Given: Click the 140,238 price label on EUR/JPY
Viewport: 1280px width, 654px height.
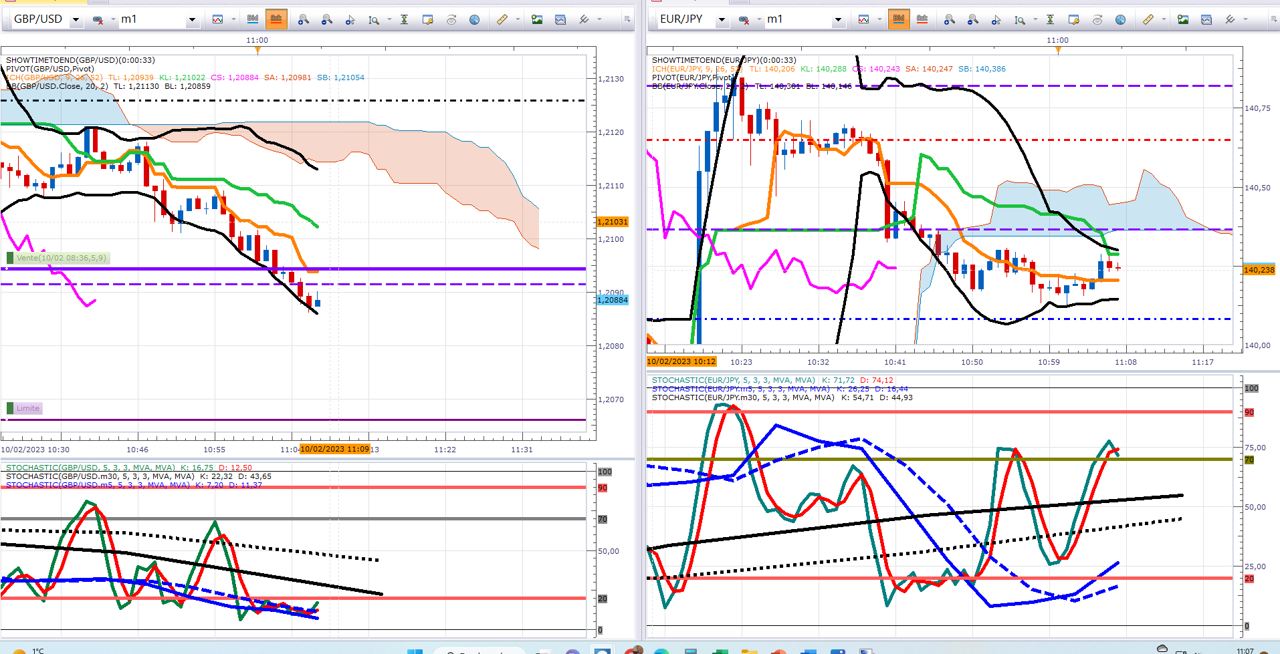Looking at the screenshot, I should [x=1258, y=270].
